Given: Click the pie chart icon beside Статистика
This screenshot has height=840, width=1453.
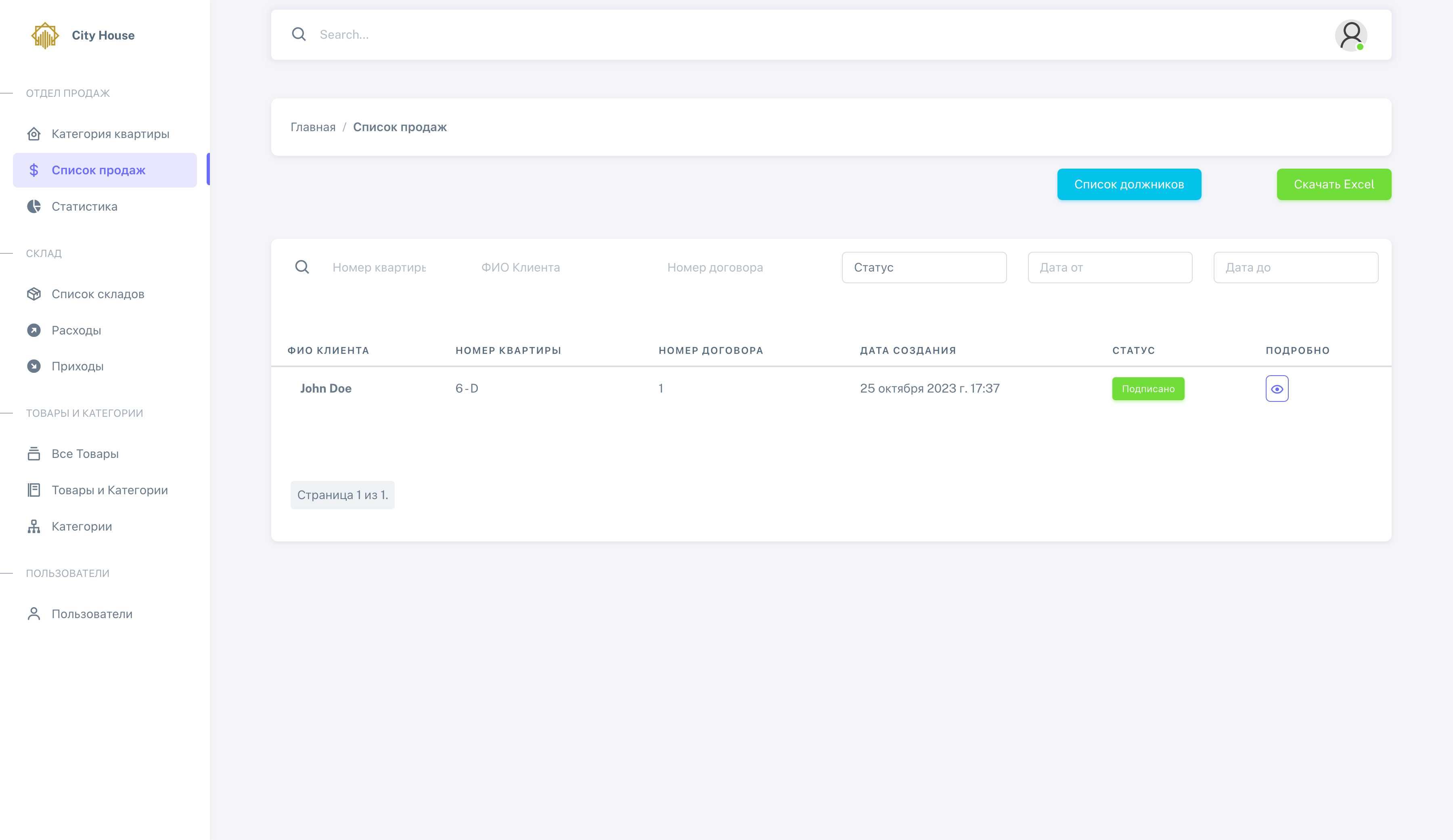Looking at the screenshot, I should click(34, 207).
